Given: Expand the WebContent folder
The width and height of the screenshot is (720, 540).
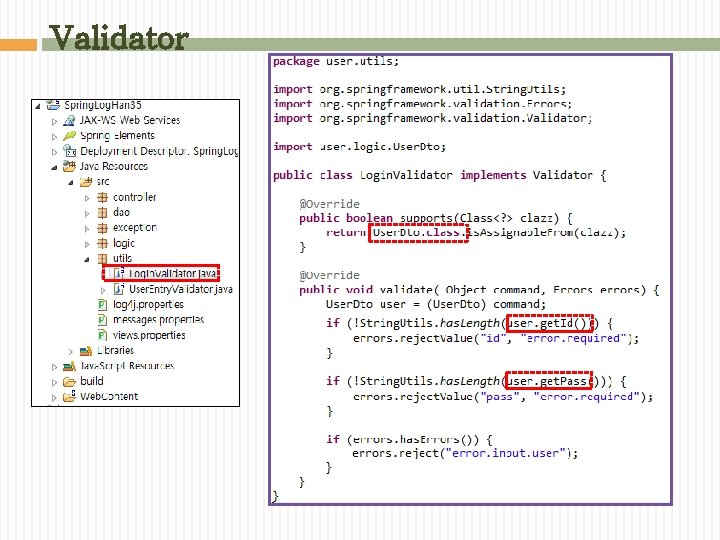Looking at the screenshot, I should click(54, 398).
